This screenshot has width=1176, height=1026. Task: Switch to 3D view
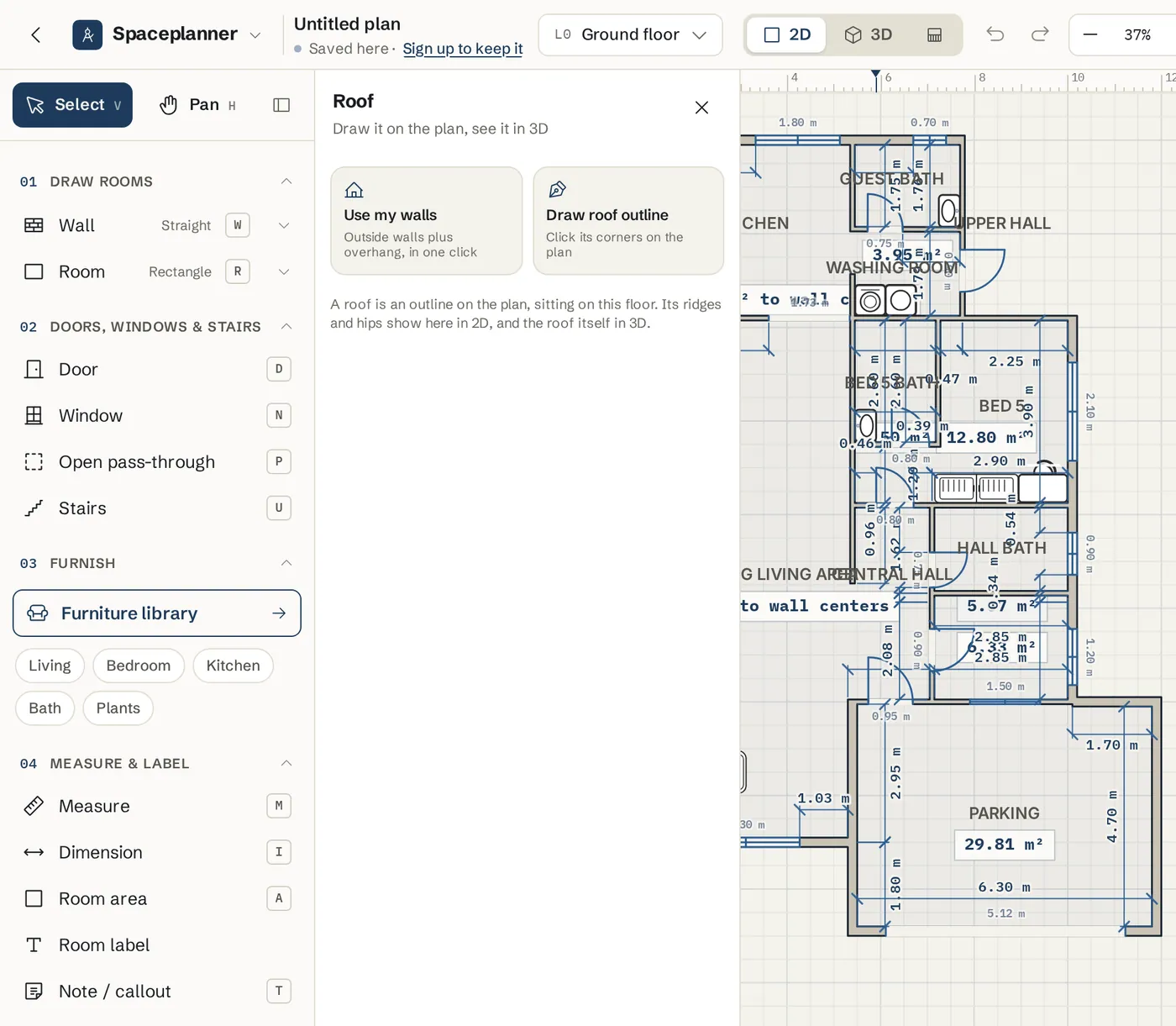tap(869, 34)
